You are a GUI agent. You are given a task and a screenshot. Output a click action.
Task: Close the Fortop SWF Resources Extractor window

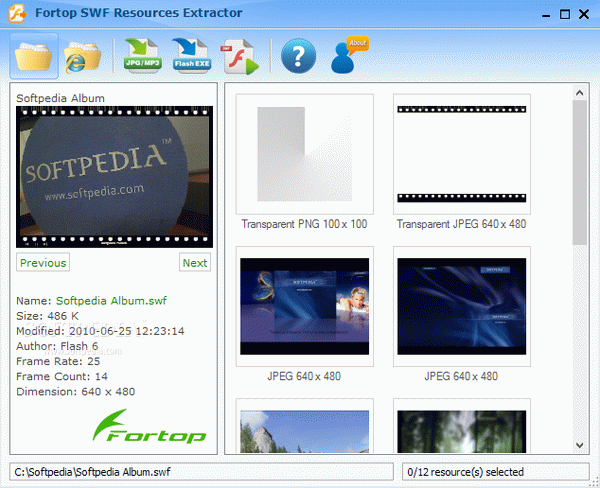tap(584, 15)
